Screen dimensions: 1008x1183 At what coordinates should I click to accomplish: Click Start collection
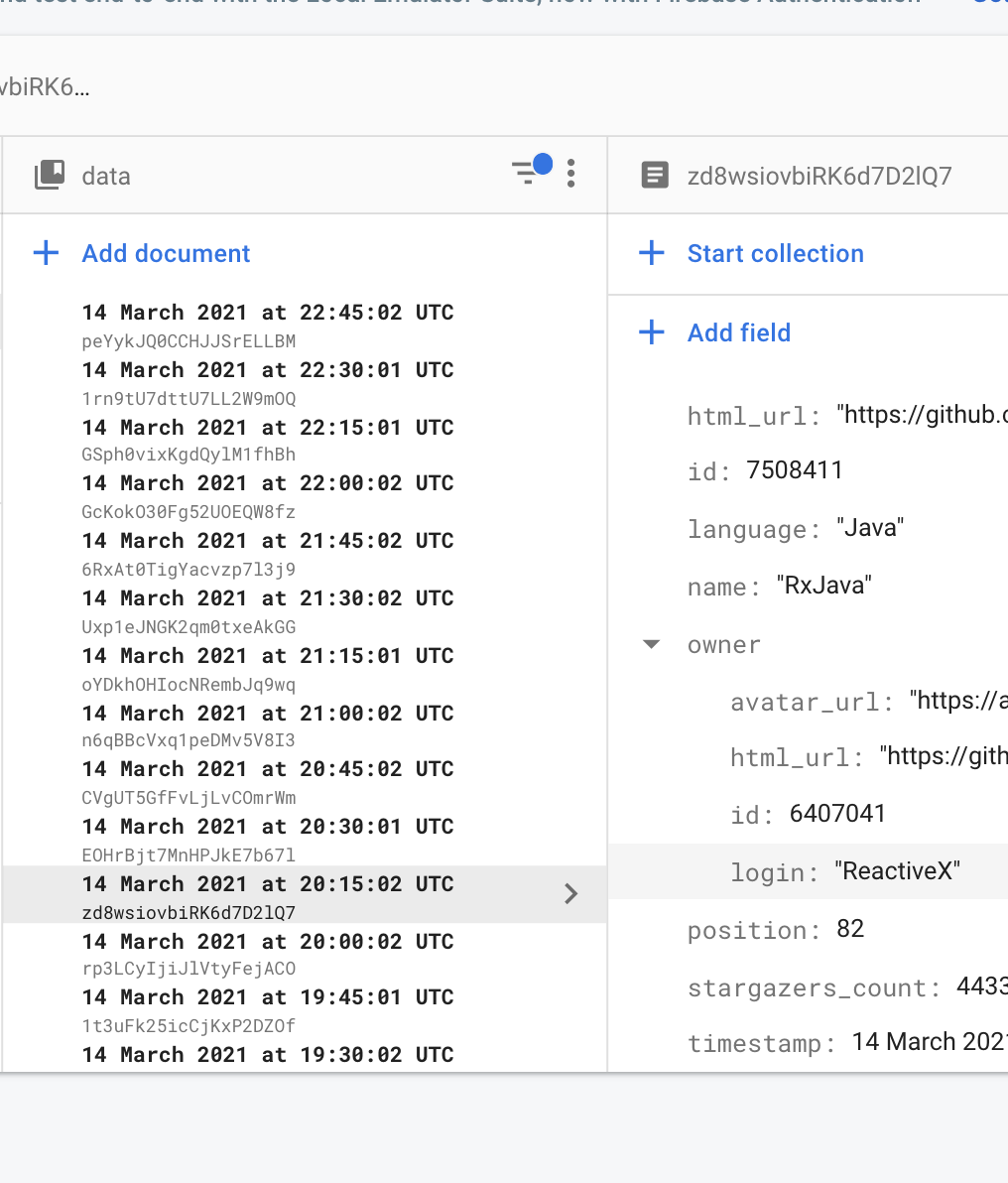click(775, 253)
